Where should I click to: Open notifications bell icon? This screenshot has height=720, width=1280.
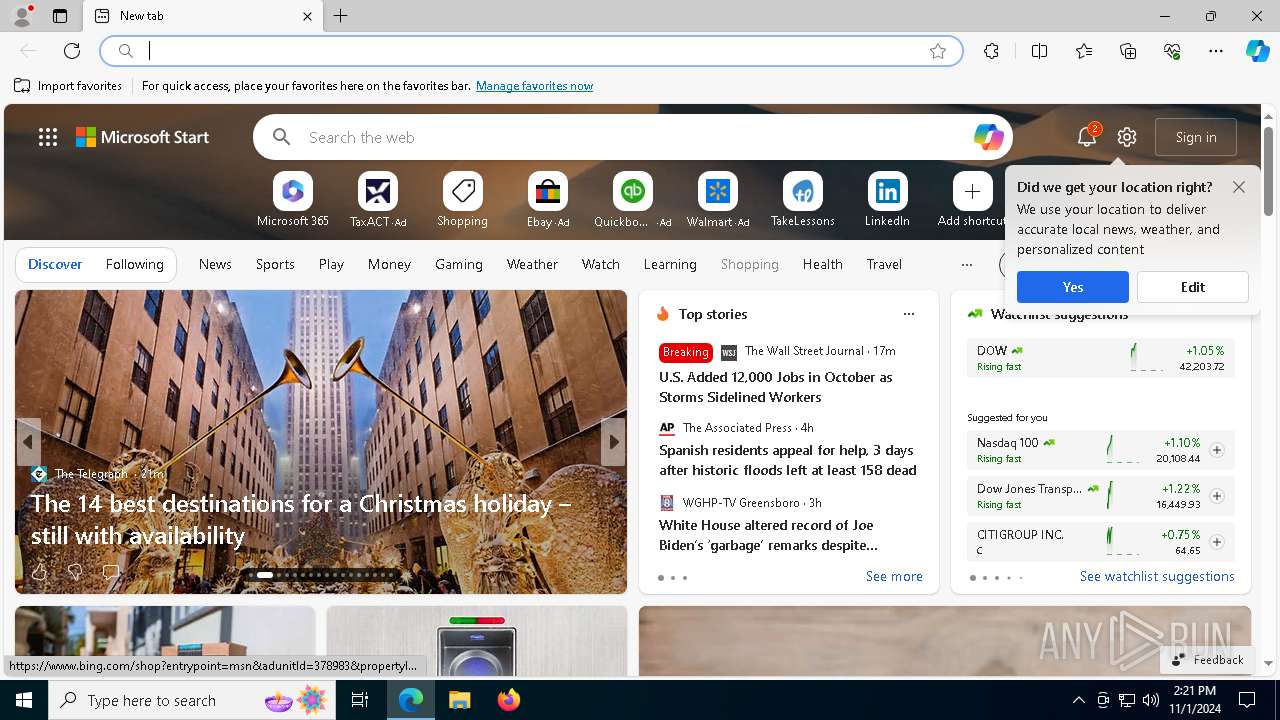[1087, 137]
